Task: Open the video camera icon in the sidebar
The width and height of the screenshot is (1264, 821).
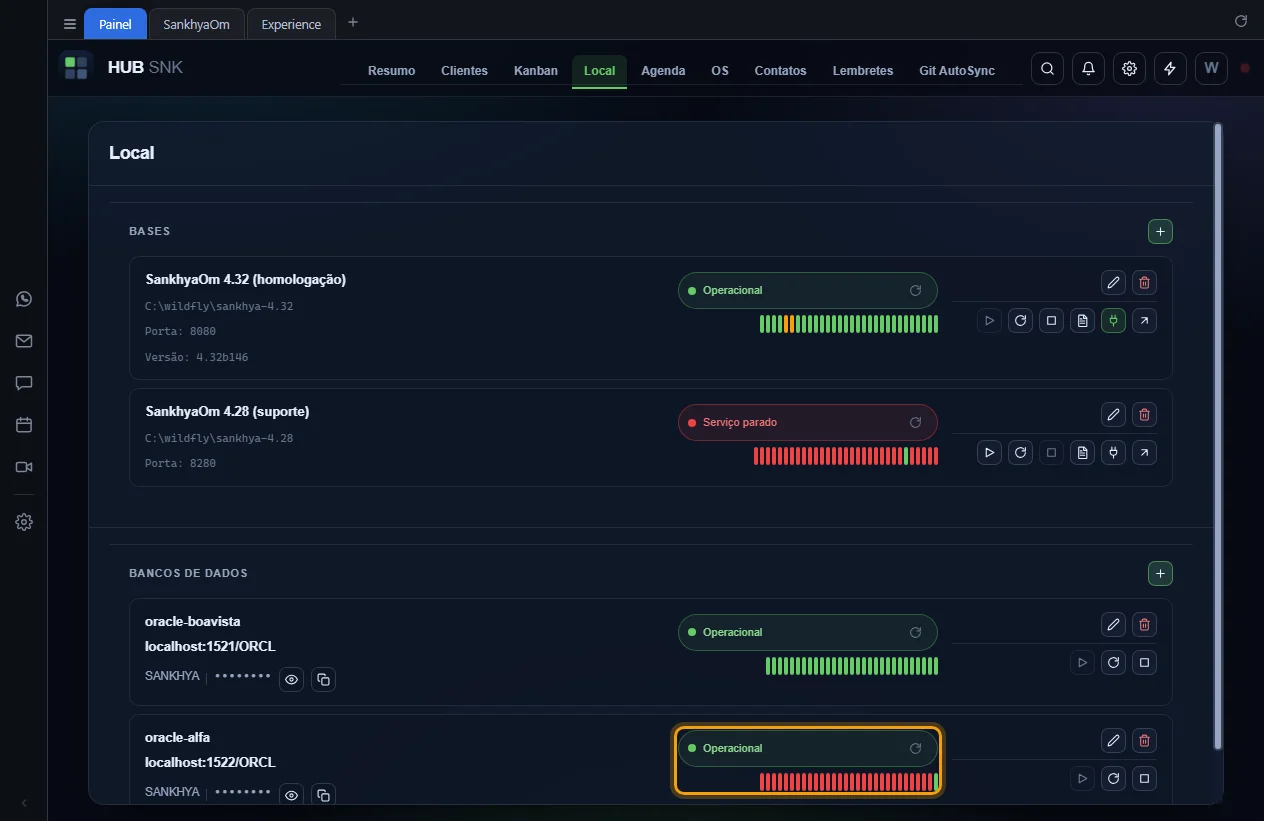Action: (24, 467)
